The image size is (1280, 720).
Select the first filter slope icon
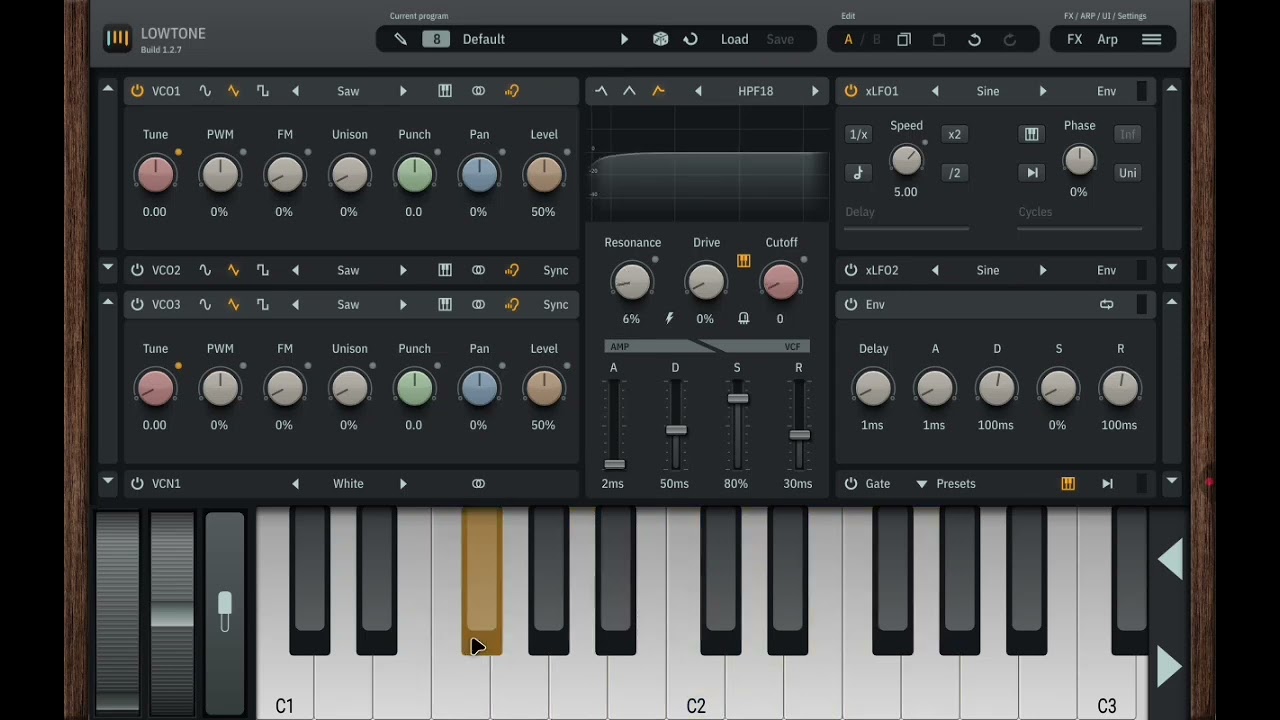coord(601,91)
